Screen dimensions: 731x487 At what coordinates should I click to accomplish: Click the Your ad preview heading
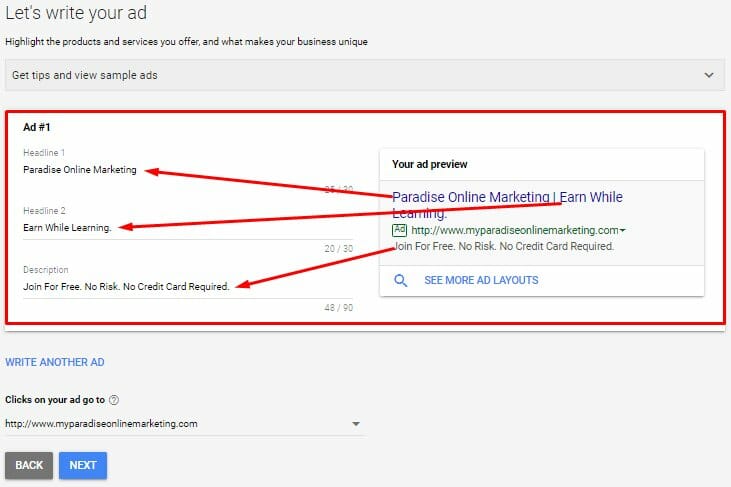(430, 164)
